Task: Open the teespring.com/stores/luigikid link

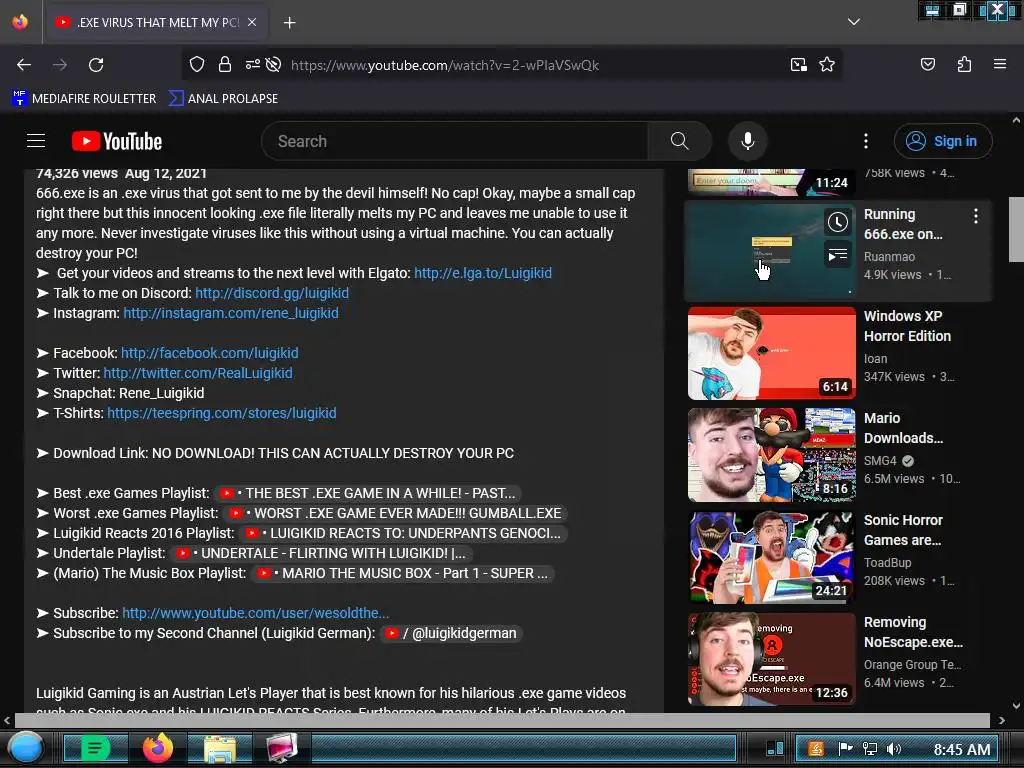Action: (221, 413)
